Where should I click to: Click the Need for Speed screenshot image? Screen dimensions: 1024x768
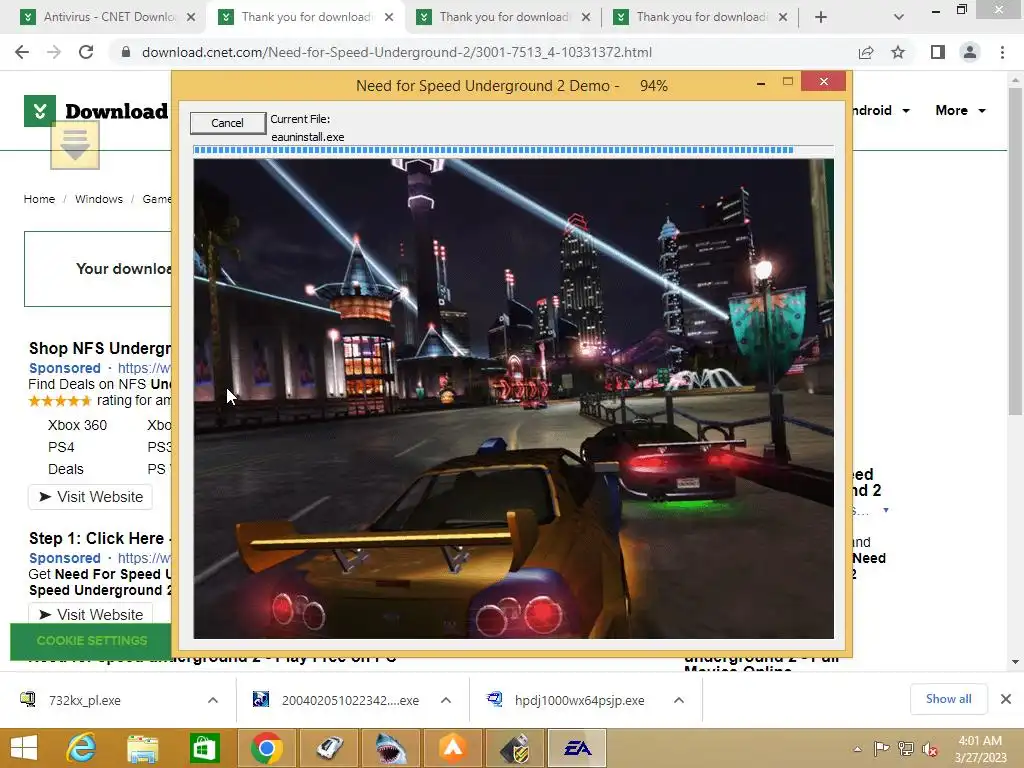click(x=513, y=398)
